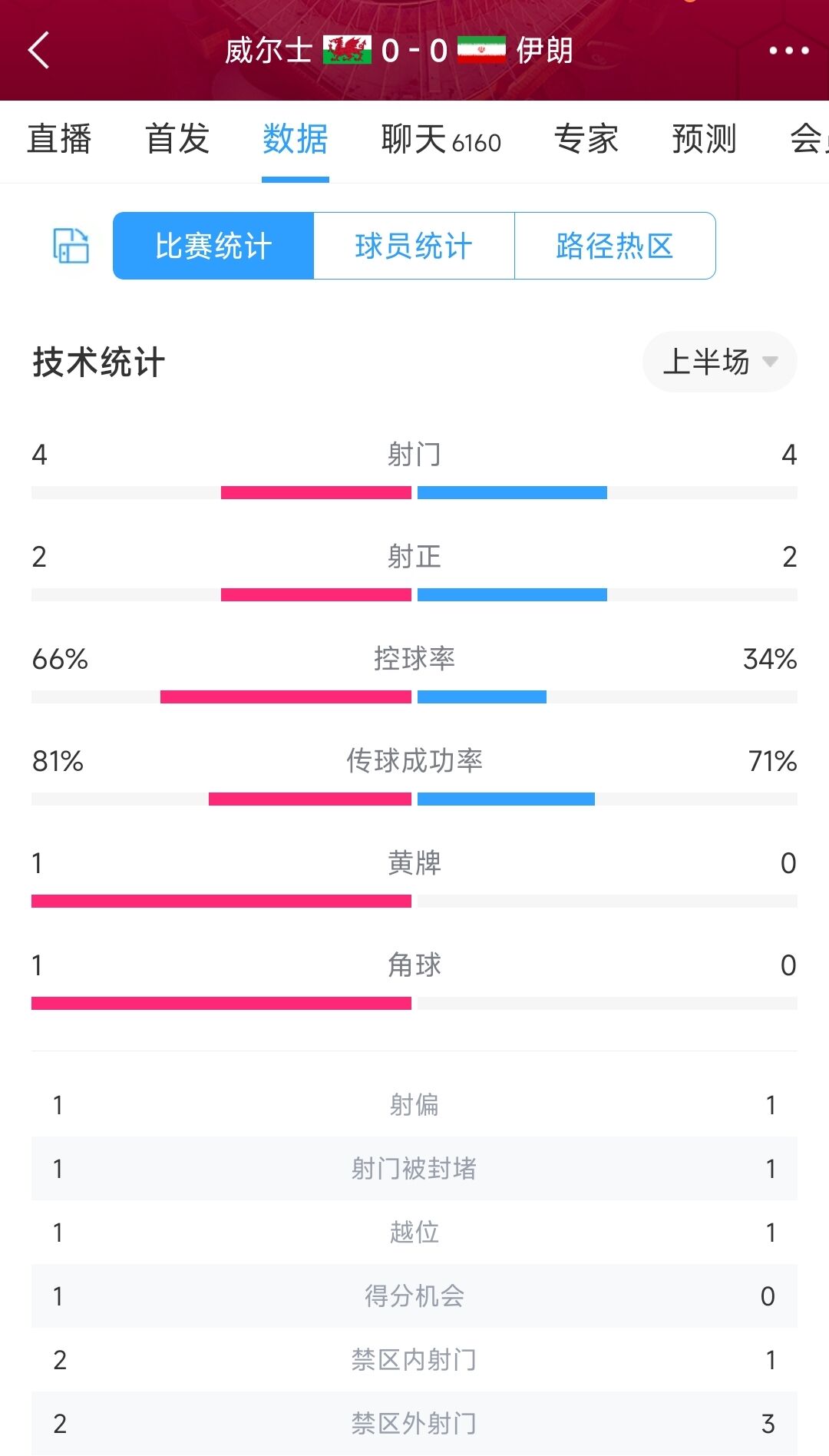Open the 预测 tab
This screenshot has width=829, height=1456.
pyautogui.click(x=704, y=139)
